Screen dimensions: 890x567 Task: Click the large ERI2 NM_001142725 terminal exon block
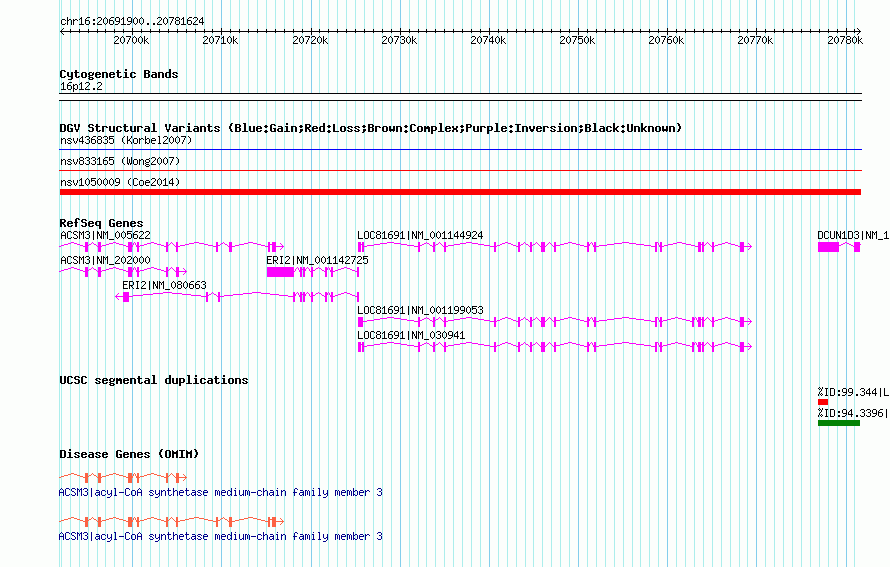280,272
